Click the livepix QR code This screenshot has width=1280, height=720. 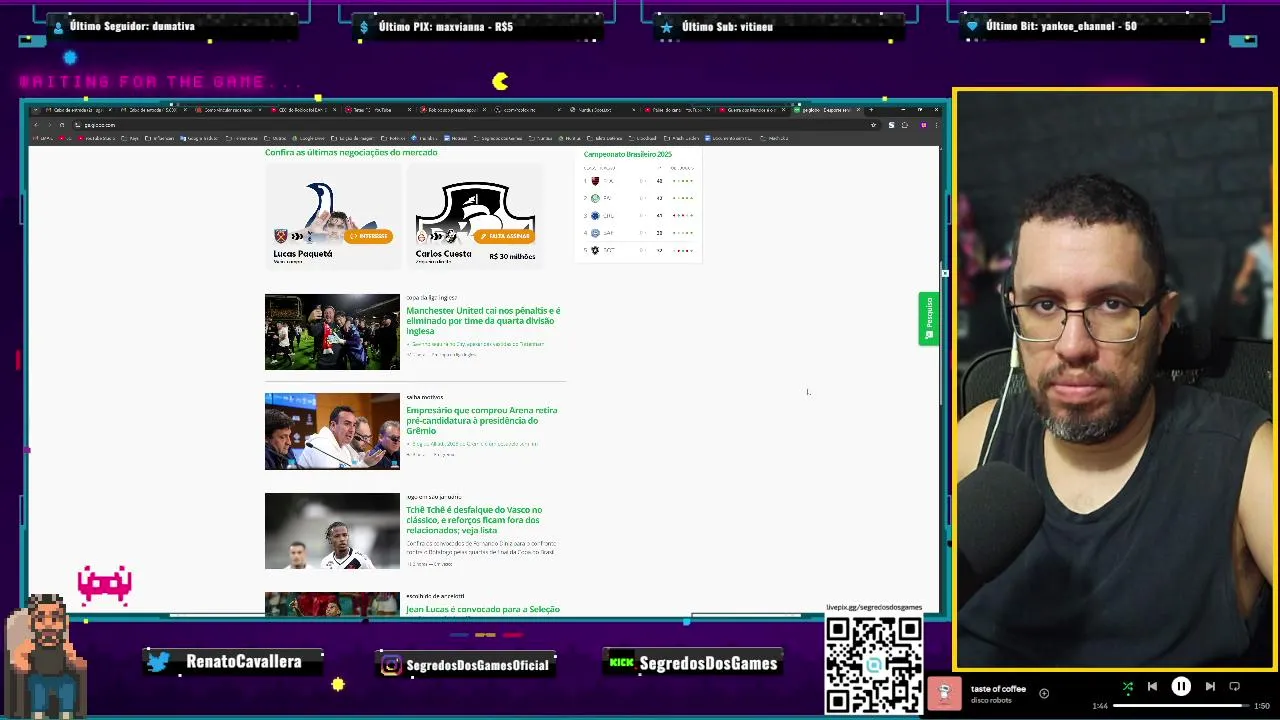(x=873, y=664)
